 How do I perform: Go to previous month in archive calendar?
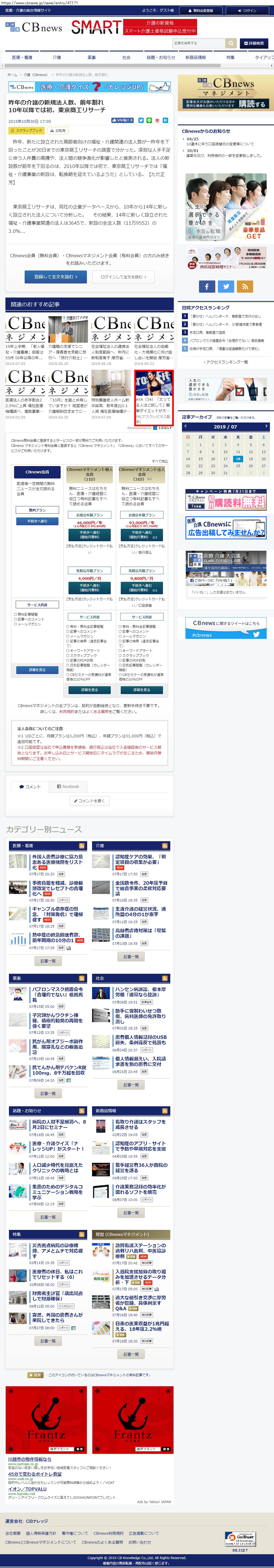click(185, 426)
